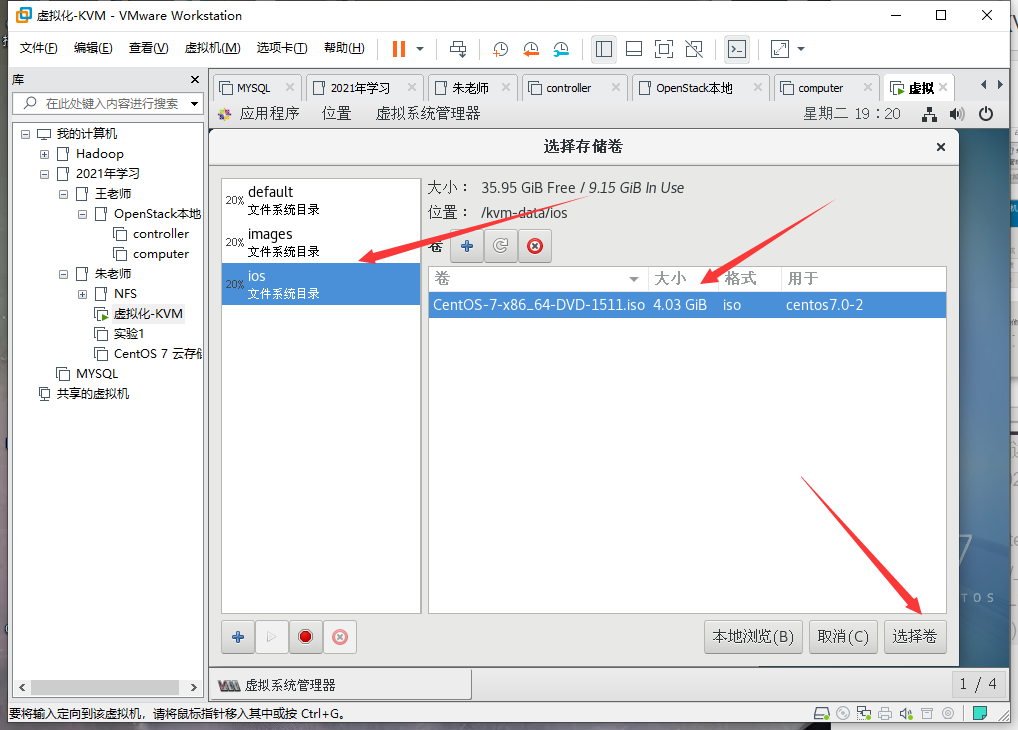Stop the storage pool red icon
Screen dimensions: 1018x730
tap(305, 637)
